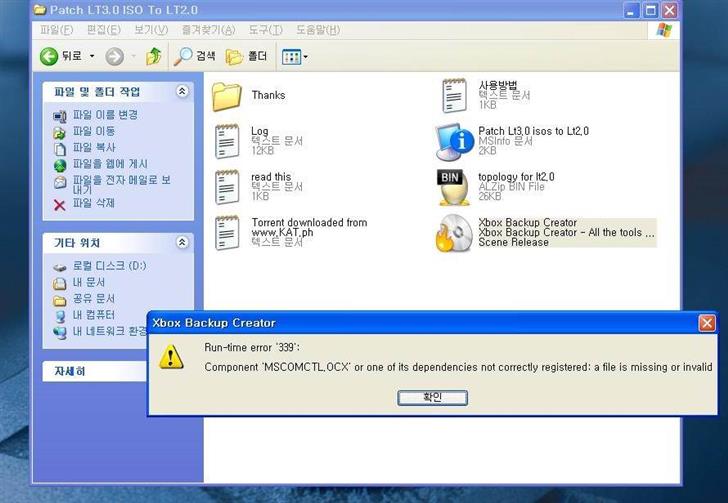This screenshot has height=503, width=728.
Task: Click 파일을 전자 메일로 보내기 link
Action: tap(122, 184)
